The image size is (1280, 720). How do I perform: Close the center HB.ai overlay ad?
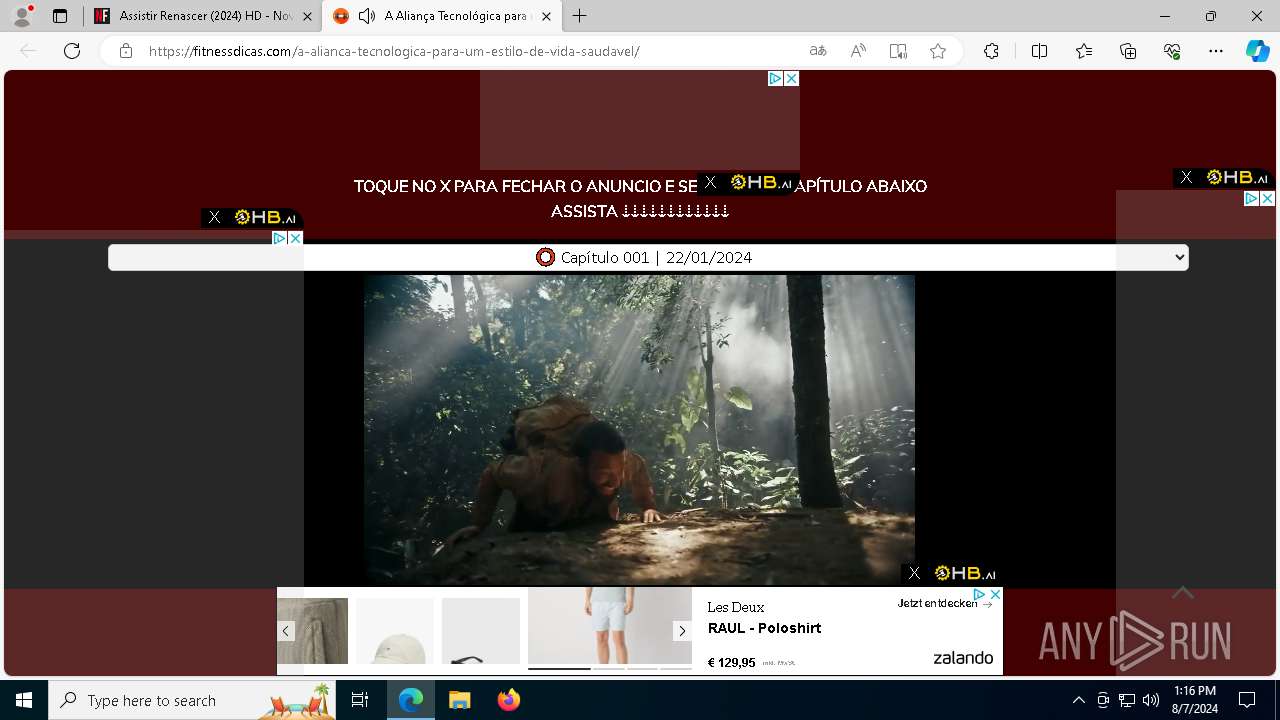click(710, 182)
